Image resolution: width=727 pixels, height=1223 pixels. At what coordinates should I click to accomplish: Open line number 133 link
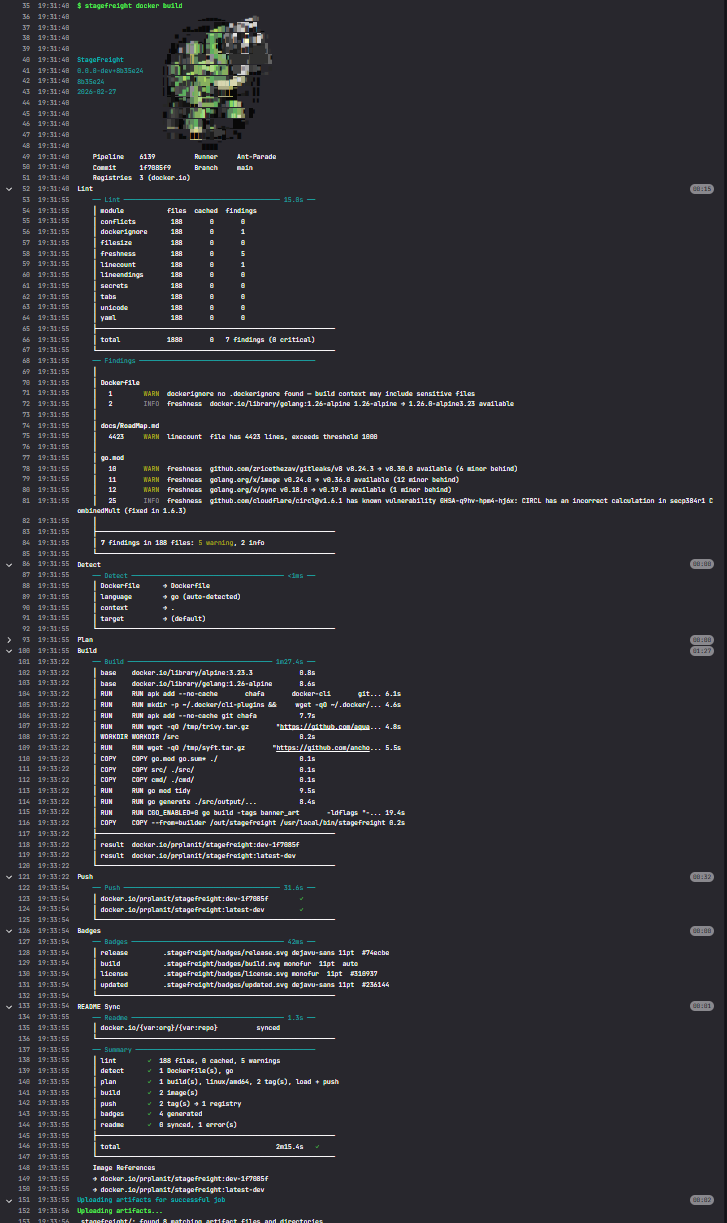(24, 1006)
